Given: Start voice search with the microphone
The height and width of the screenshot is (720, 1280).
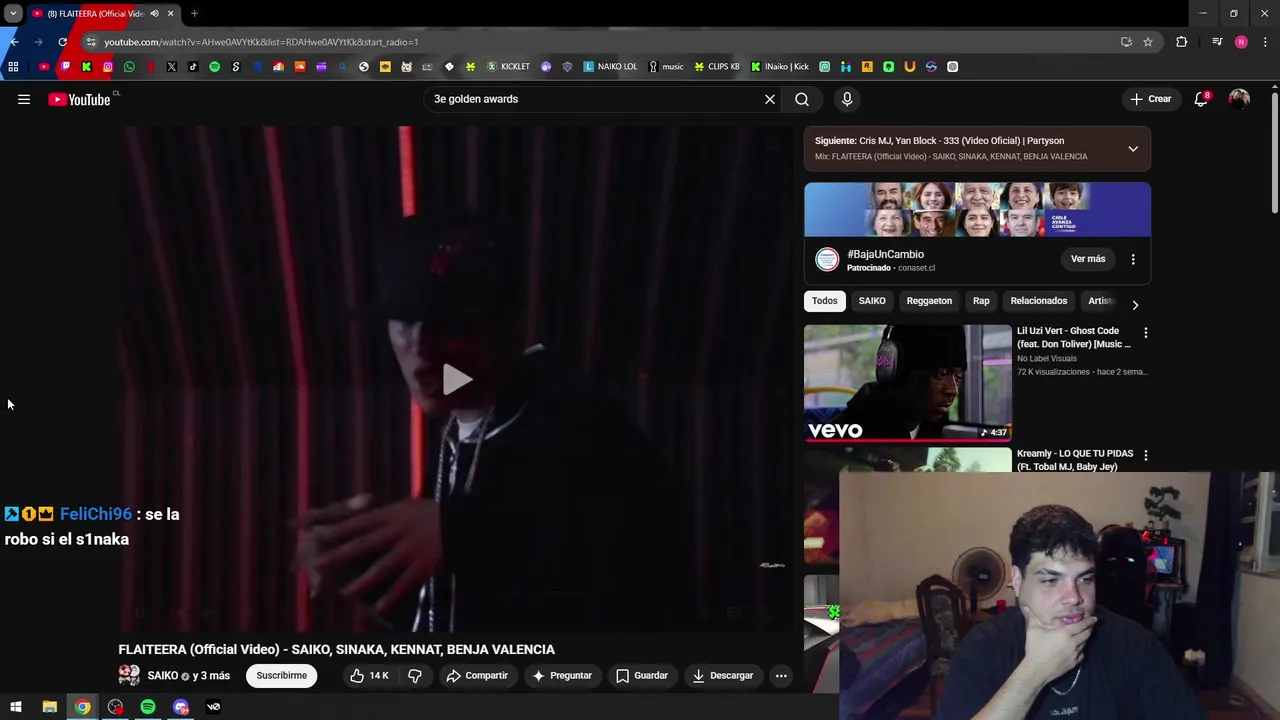Looking at the screenshot, I should (x=847, y=99).
